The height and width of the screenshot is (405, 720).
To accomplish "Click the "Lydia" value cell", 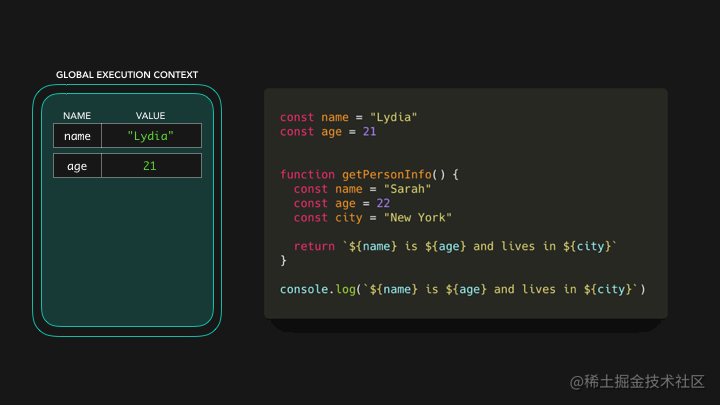I will click(151, 135).
